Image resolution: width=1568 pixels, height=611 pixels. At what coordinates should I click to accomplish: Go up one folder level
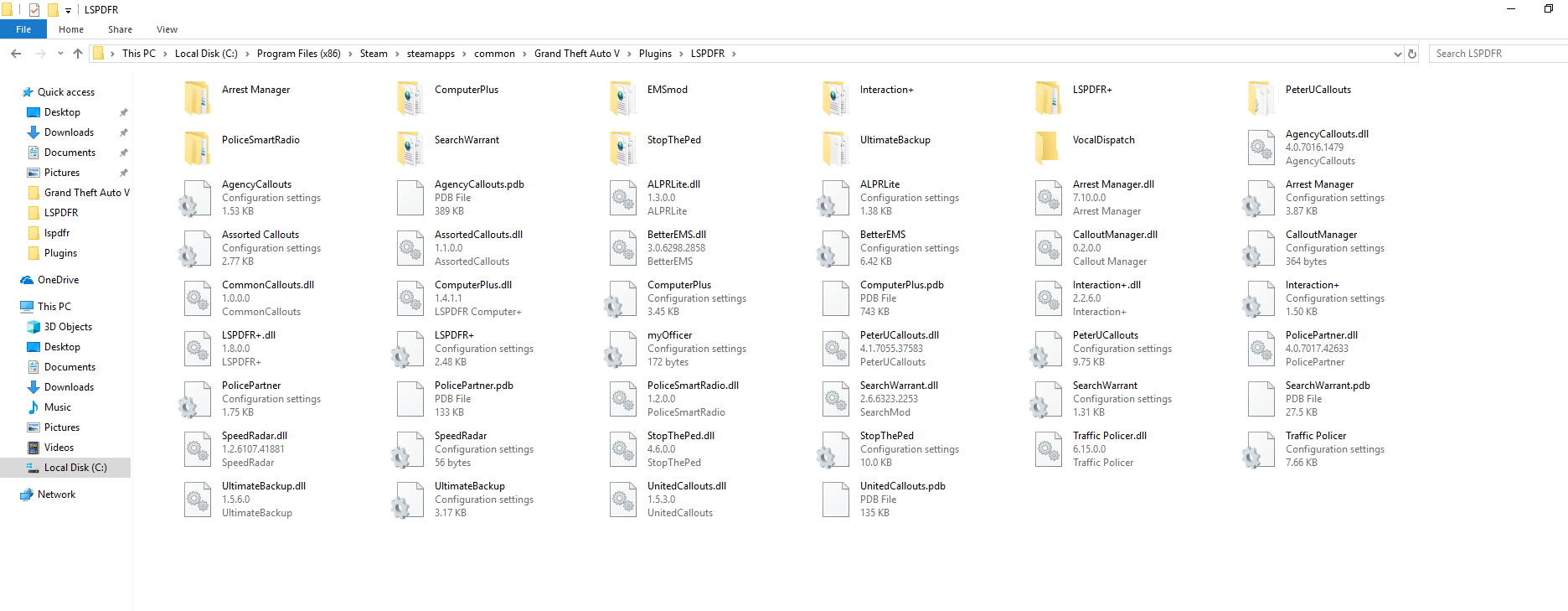click(x=78, y=54)
